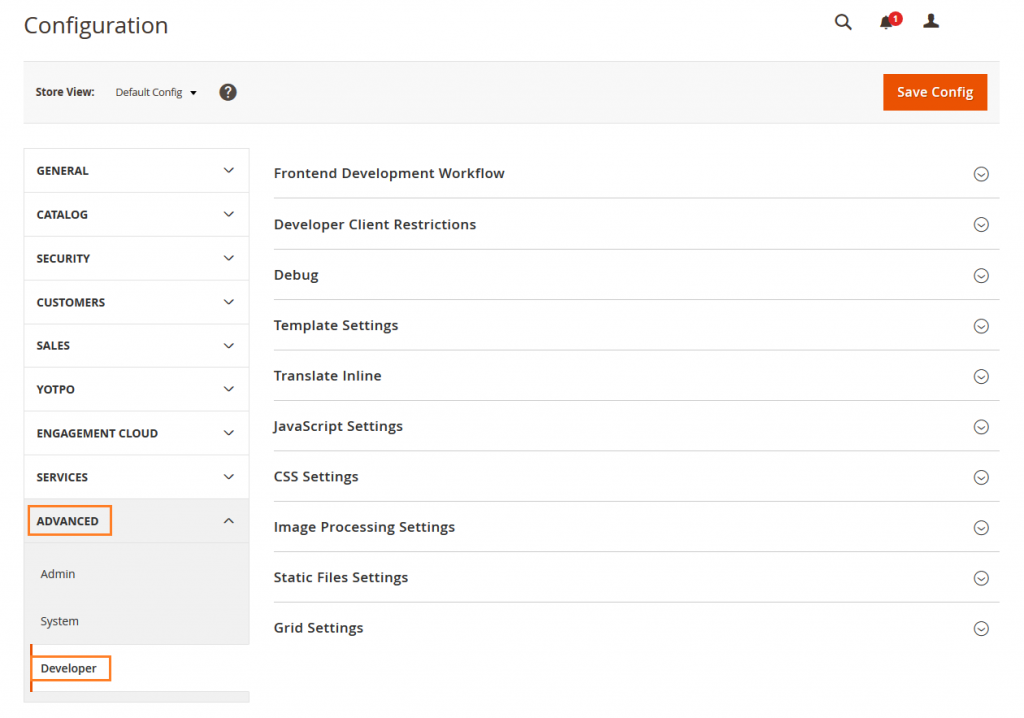Image resolution: width=1024 pixels, height=718 pixels.
Task: Click the CSS Settings heading
Action: click(x=316, y=476)
